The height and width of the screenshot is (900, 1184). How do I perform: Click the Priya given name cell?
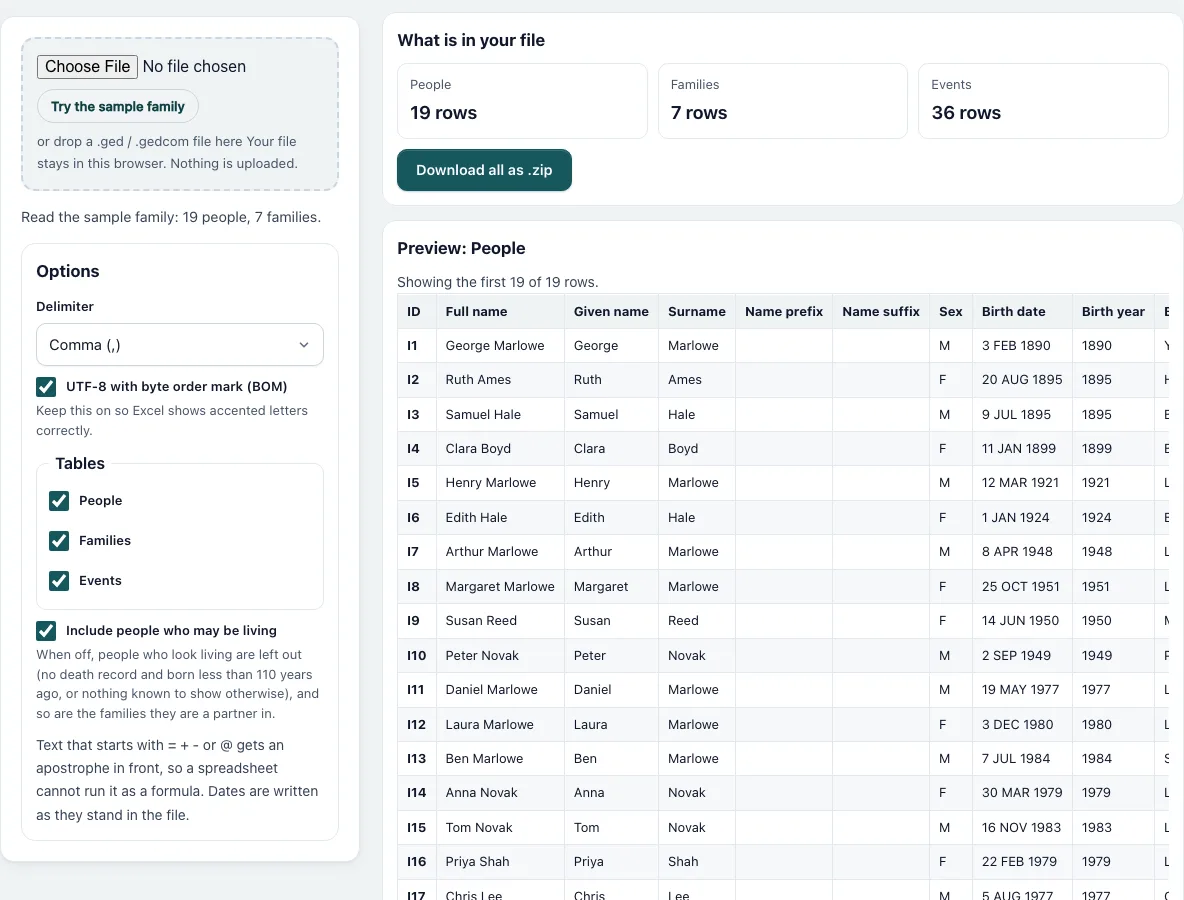click(612, 861)
